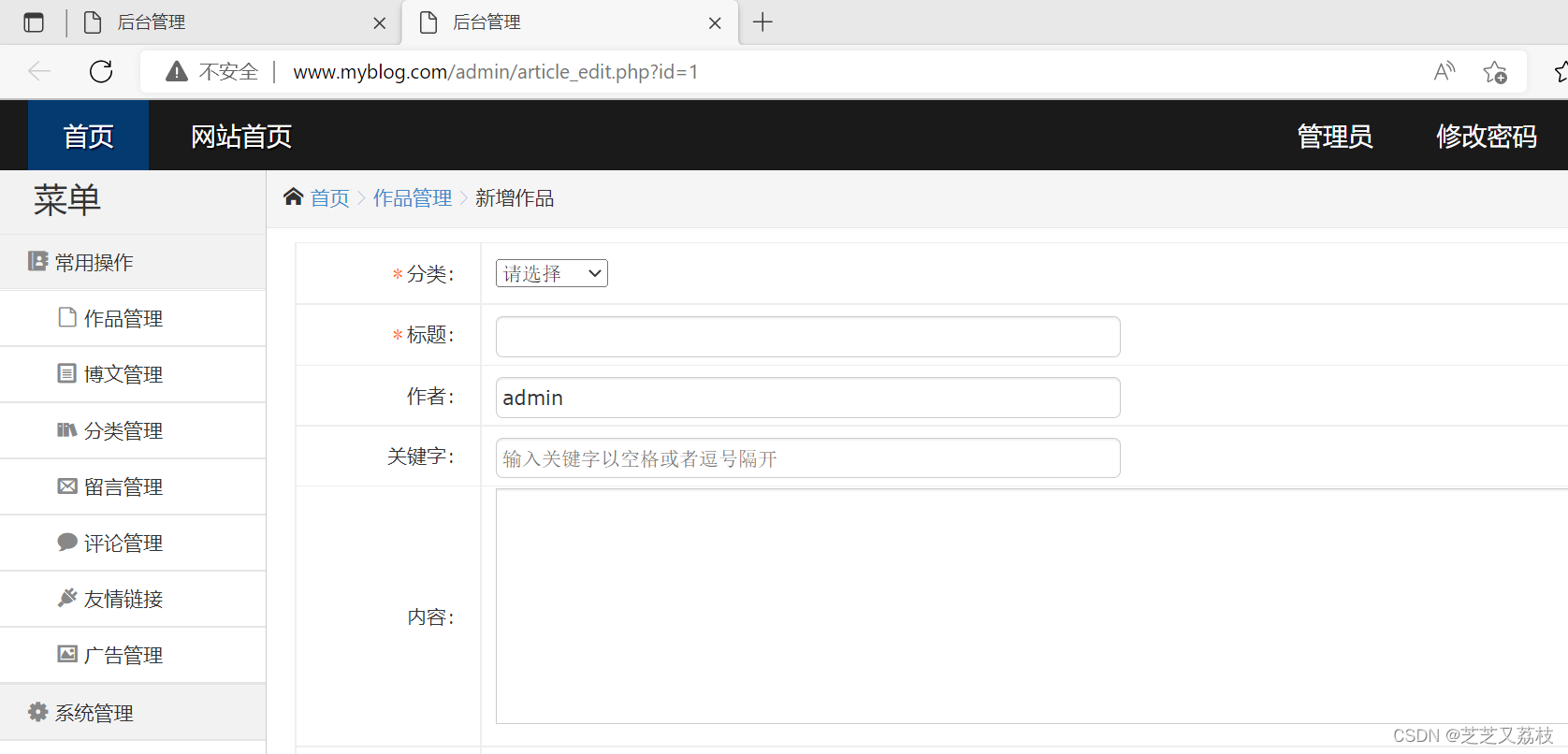
Task: Select 网站首页 in top navigation
Action: click(241, 136)
